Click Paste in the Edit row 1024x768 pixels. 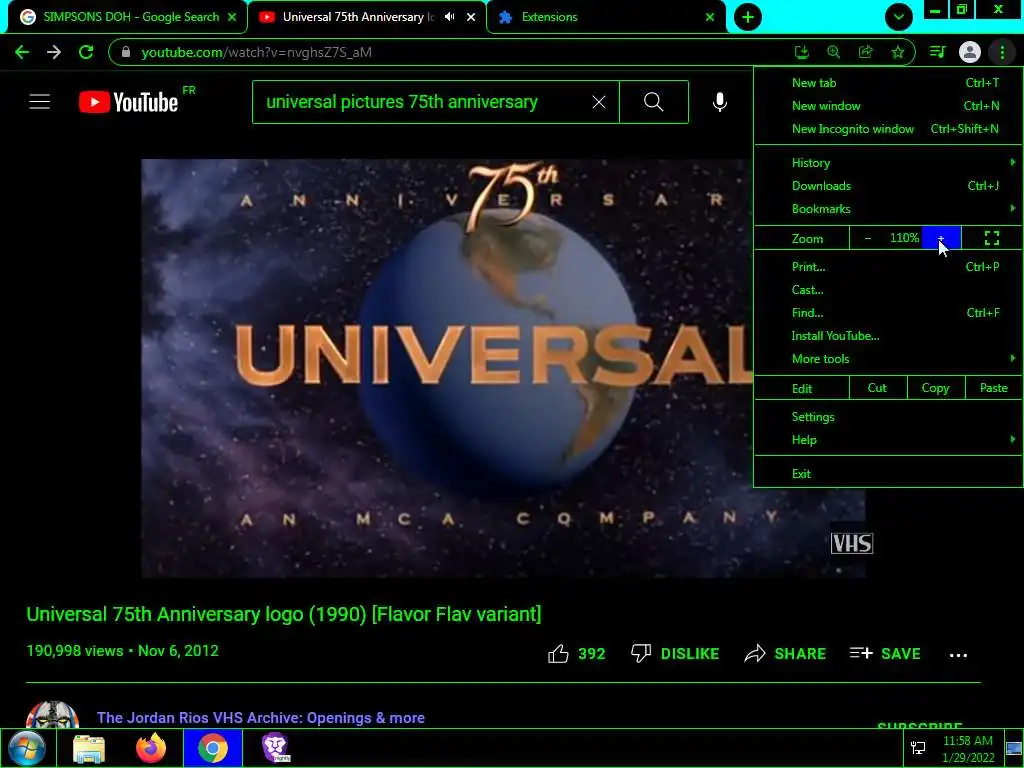993,388
